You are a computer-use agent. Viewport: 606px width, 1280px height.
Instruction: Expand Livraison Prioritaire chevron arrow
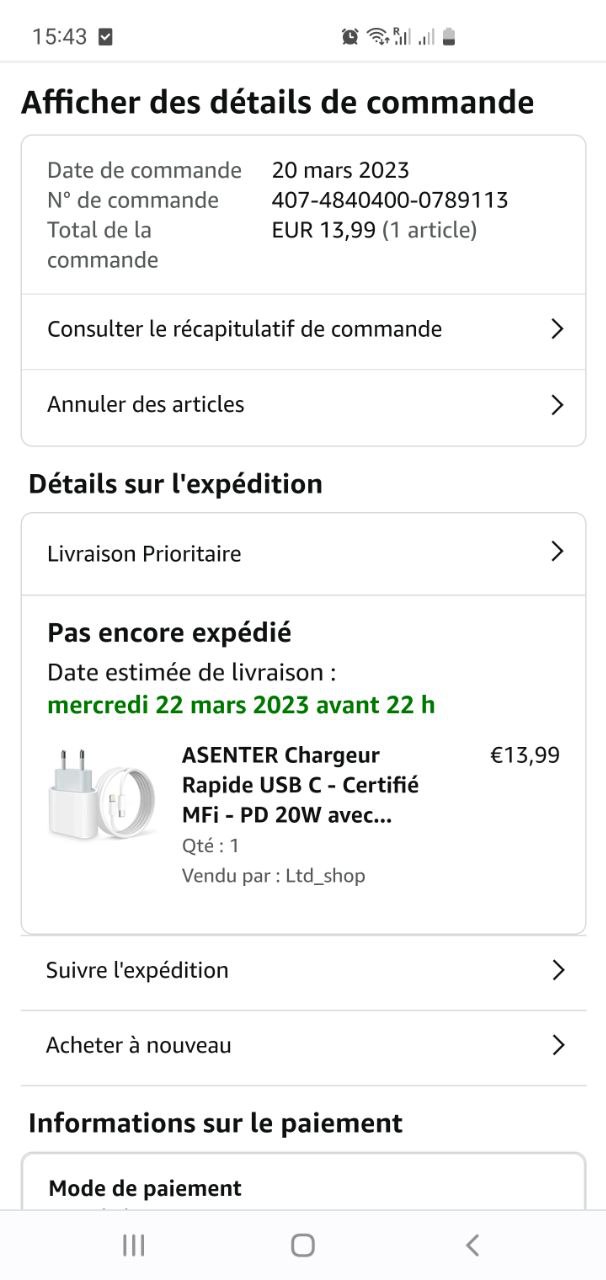click(558, 552)
